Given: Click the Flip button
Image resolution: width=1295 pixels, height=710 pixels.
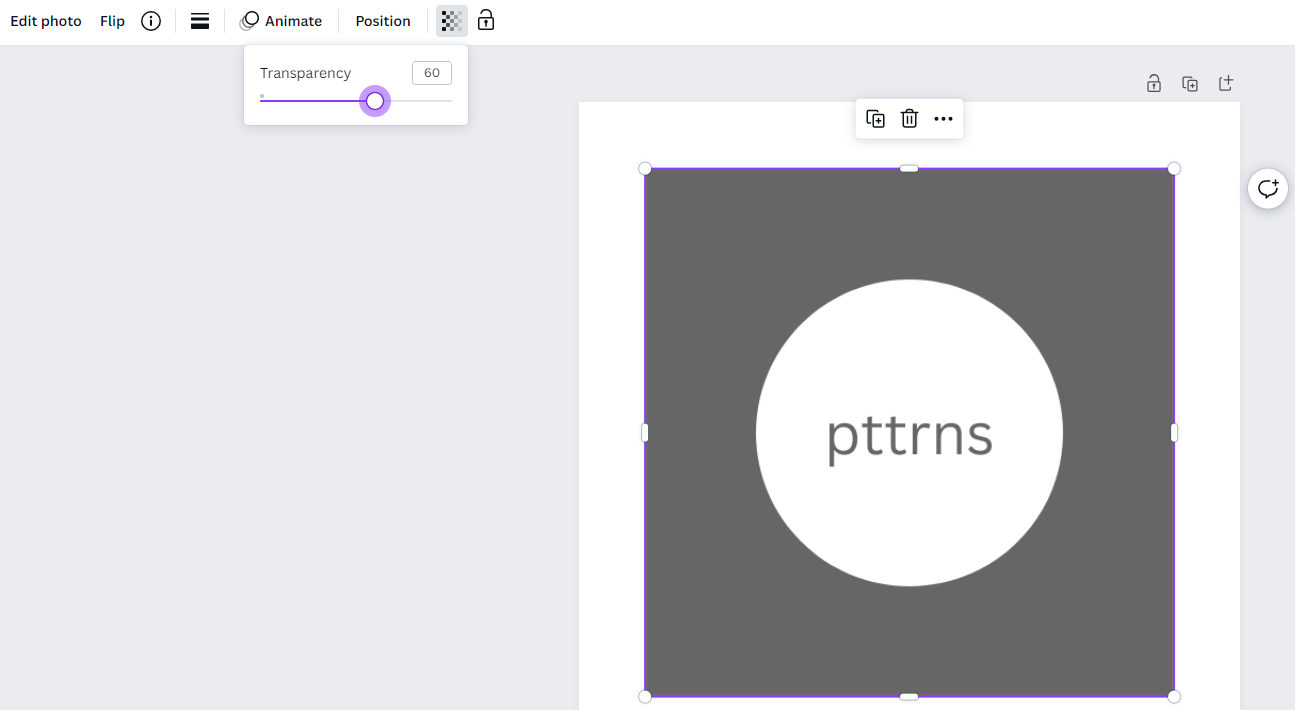Looking at the screenshot, I should 112,21.
